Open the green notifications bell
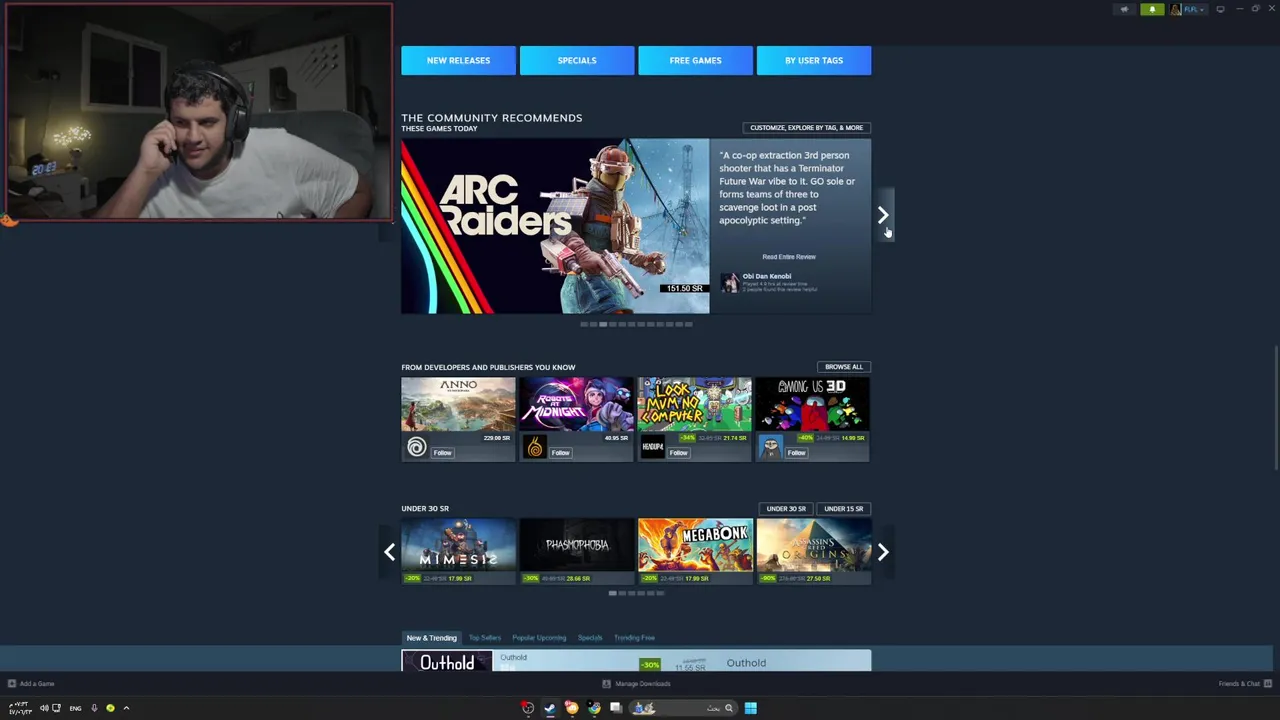The image size is (1280, 720). (x=1152, y=9)
